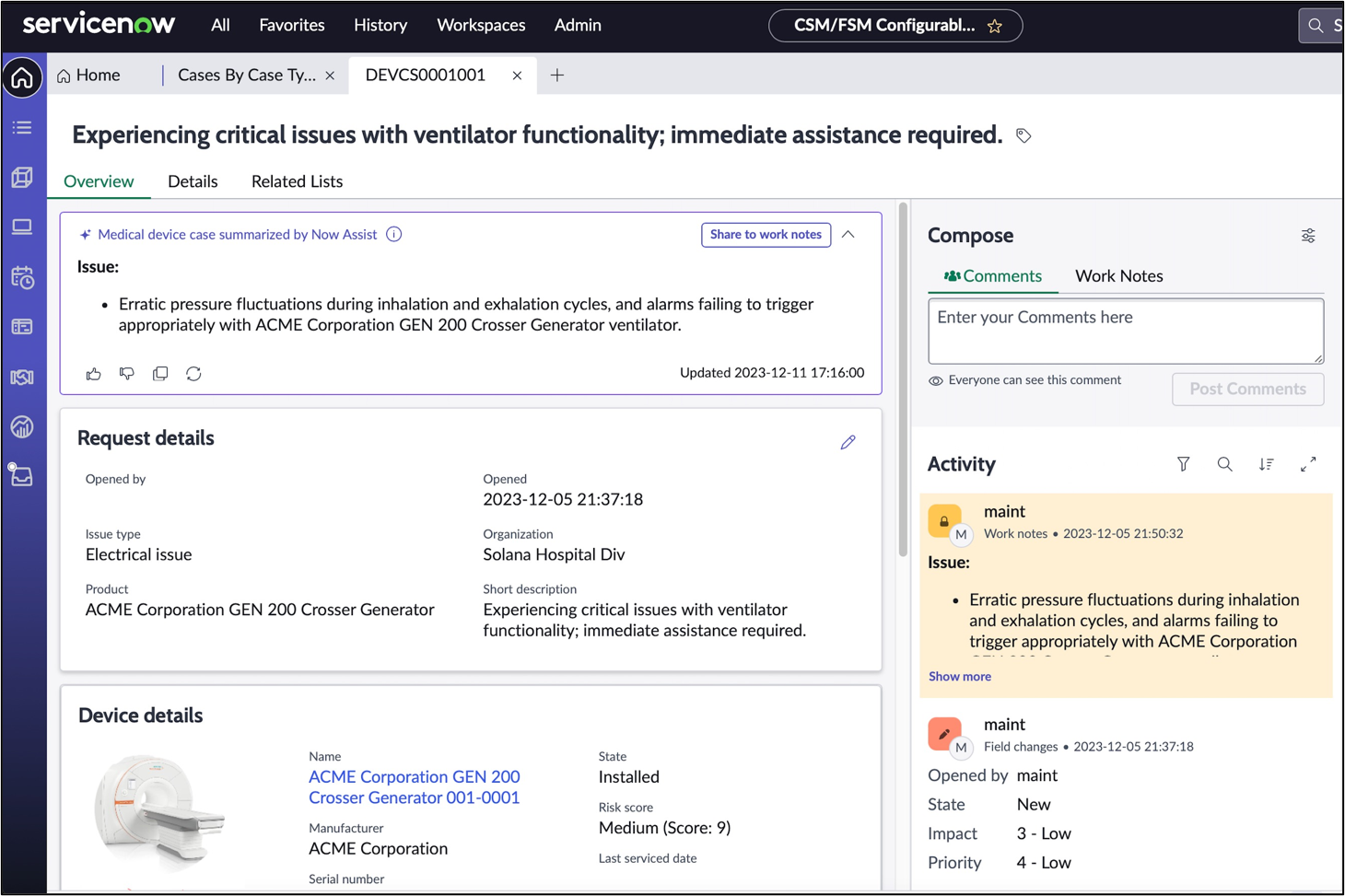Close the DEVCS0001001 tab
The height and width of the screenshot is (896, 1345).
(x=517, y=76)
